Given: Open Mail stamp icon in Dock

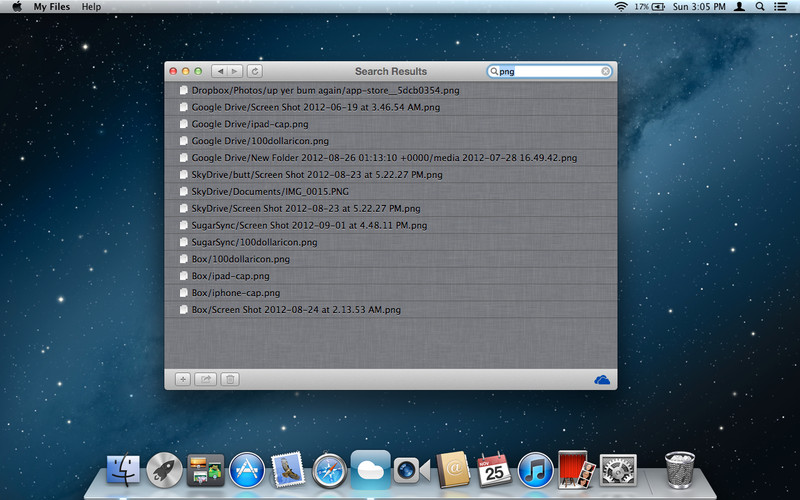Looking at the screenshot, I should [288, 469].
